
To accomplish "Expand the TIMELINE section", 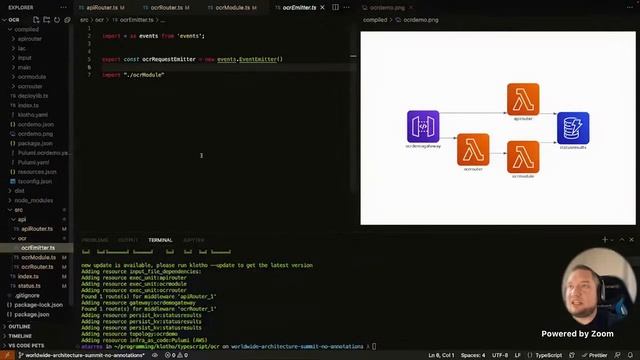I will click(x=20, y=336).
